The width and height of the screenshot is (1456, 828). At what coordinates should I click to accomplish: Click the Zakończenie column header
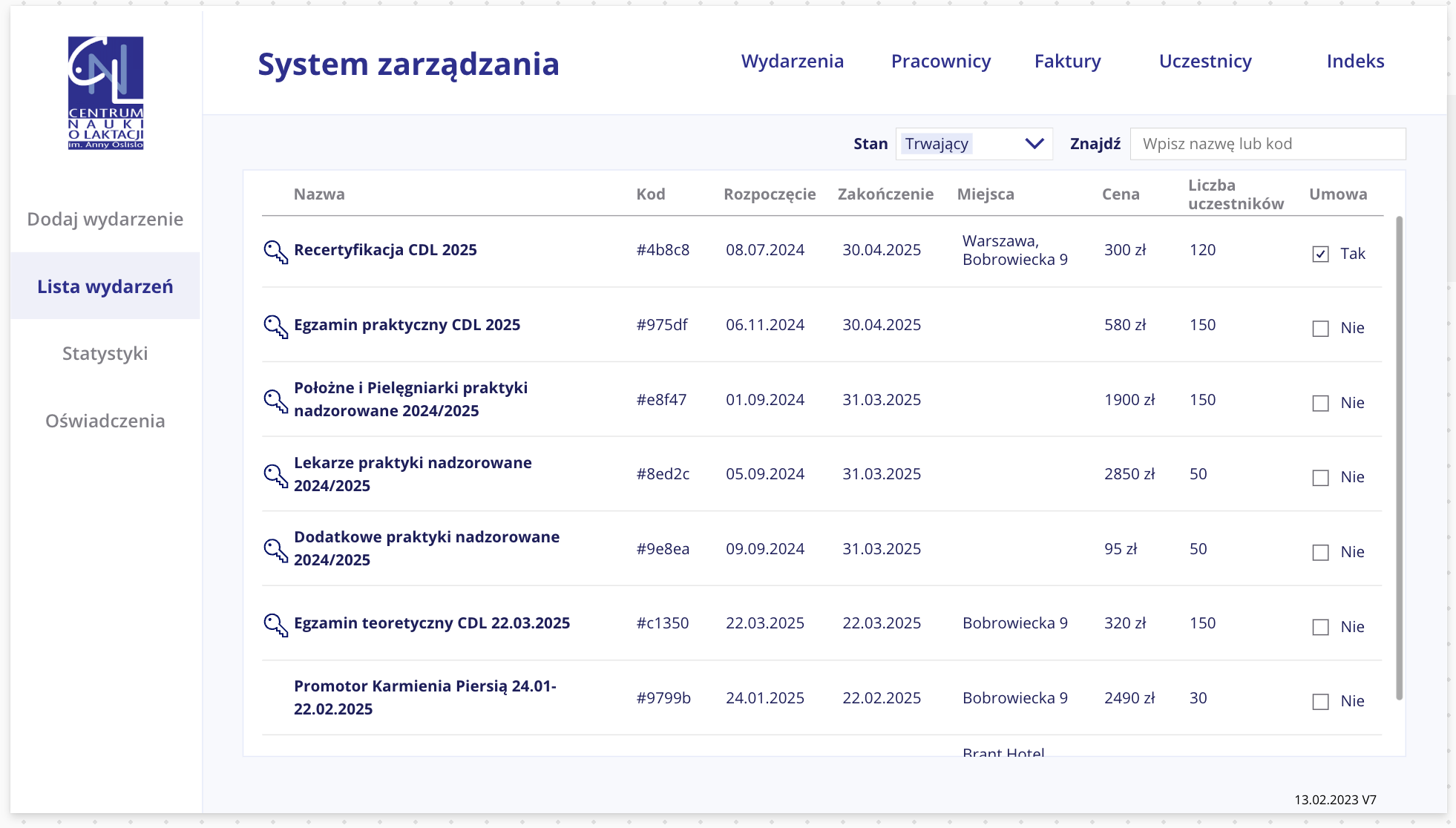[885, 194]
